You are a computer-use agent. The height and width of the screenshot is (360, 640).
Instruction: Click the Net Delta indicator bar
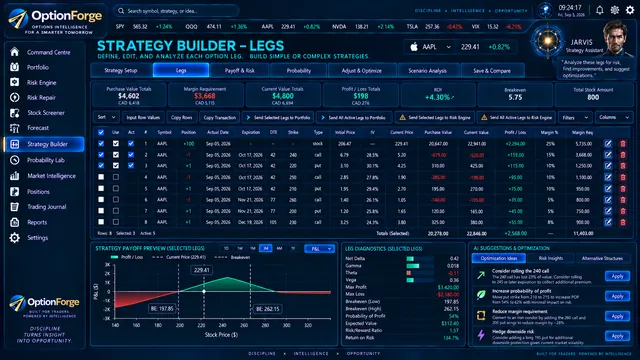pos(420,259)
